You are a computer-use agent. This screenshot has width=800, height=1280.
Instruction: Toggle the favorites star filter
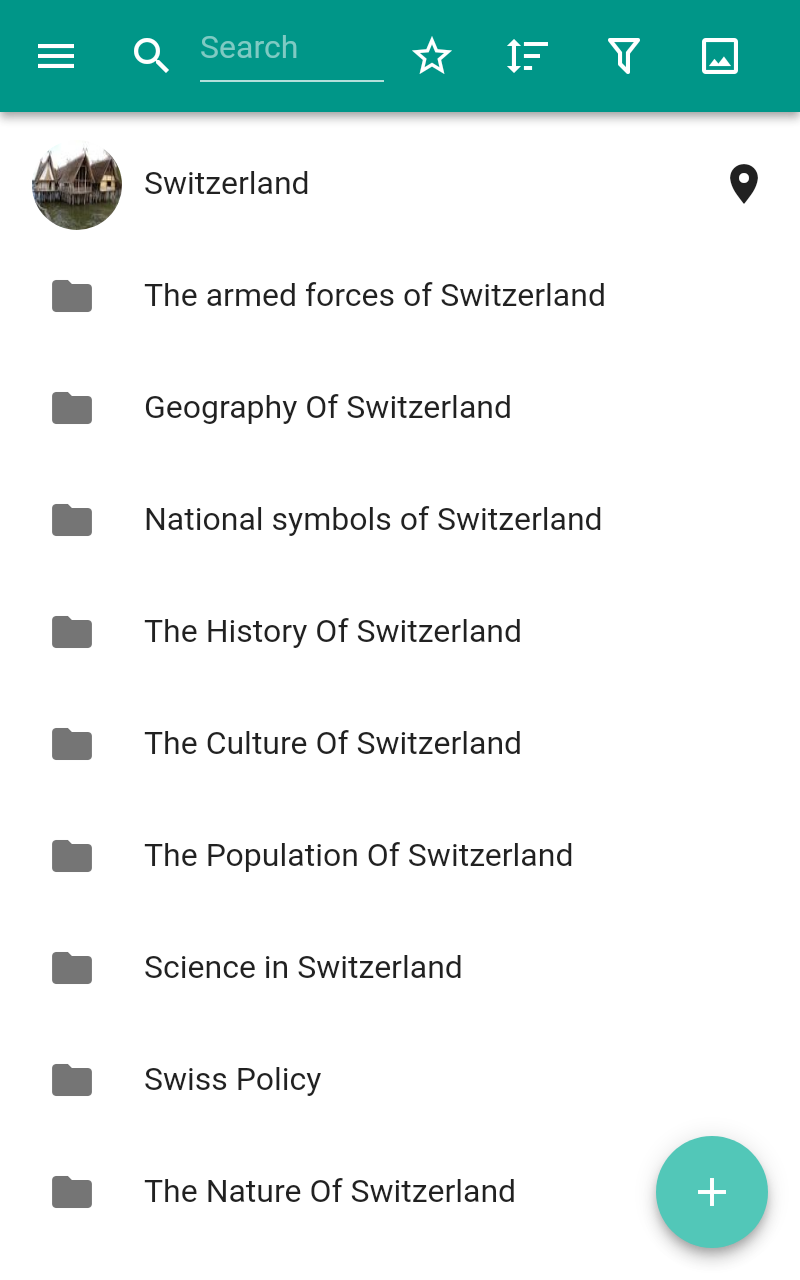click(x=432, y=56)
